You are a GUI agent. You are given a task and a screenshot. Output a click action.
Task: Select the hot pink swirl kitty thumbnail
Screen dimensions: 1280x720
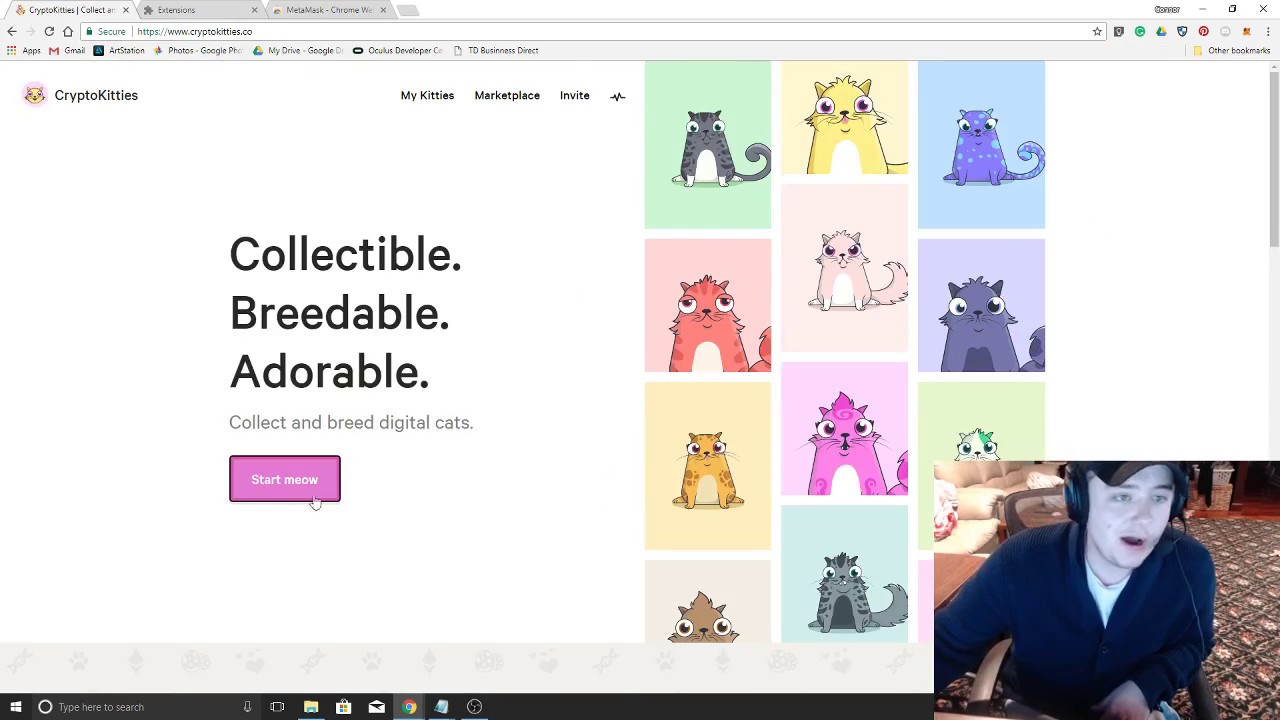[844, 429]
